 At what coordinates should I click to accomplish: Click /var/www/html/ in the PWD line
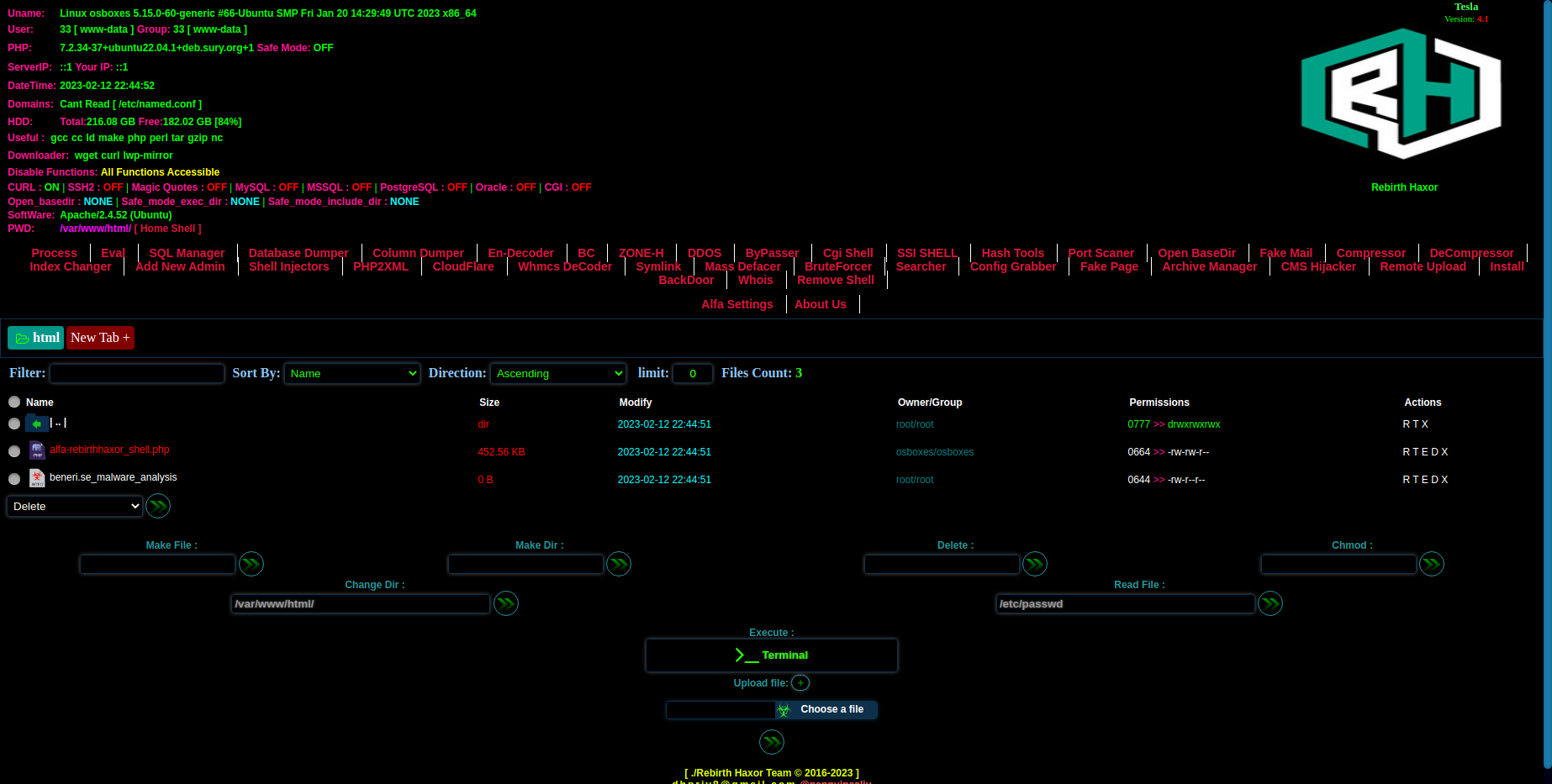click(x=95, y=229)
